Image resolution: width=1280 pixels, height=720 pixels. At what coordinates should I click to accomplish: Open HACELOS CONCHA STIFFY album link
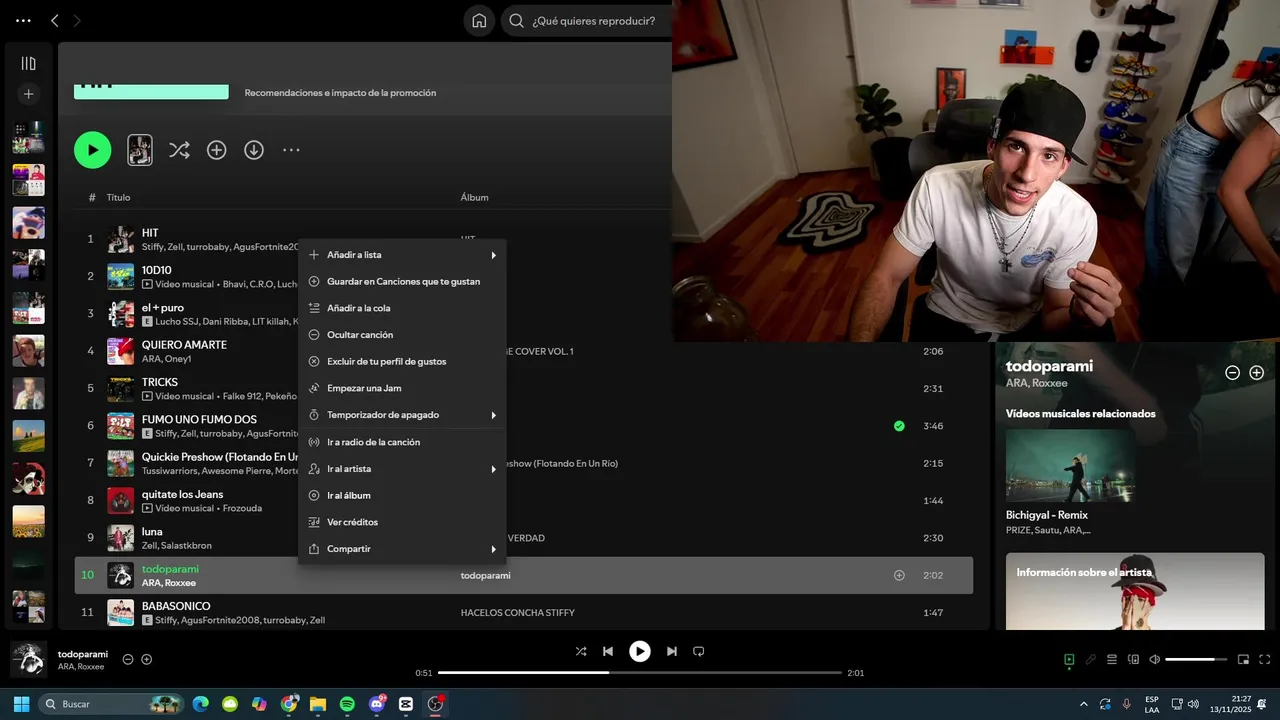[518, 613]
